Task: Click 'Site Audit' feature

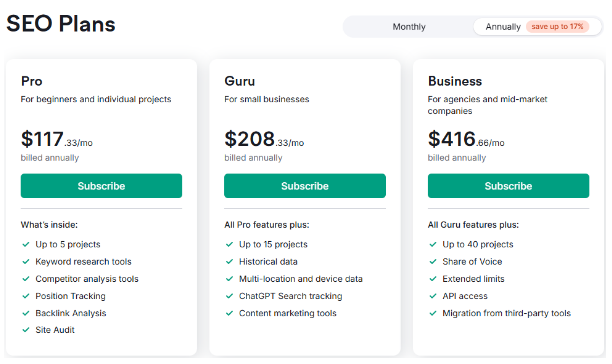Action: pos(55,330)
